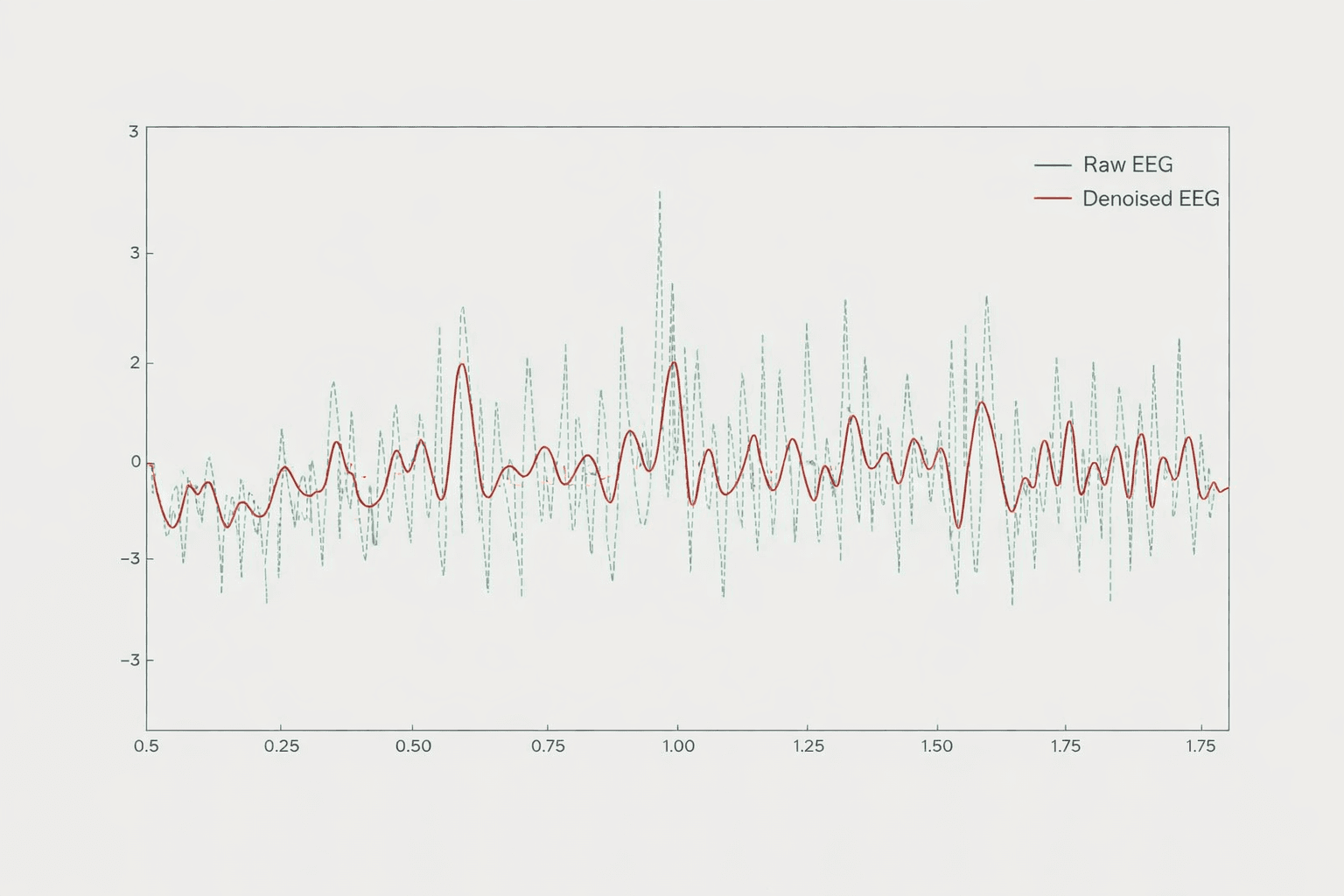Click the 1.50 x-axis tick label
1344x896 pixels.
[936, 746]
